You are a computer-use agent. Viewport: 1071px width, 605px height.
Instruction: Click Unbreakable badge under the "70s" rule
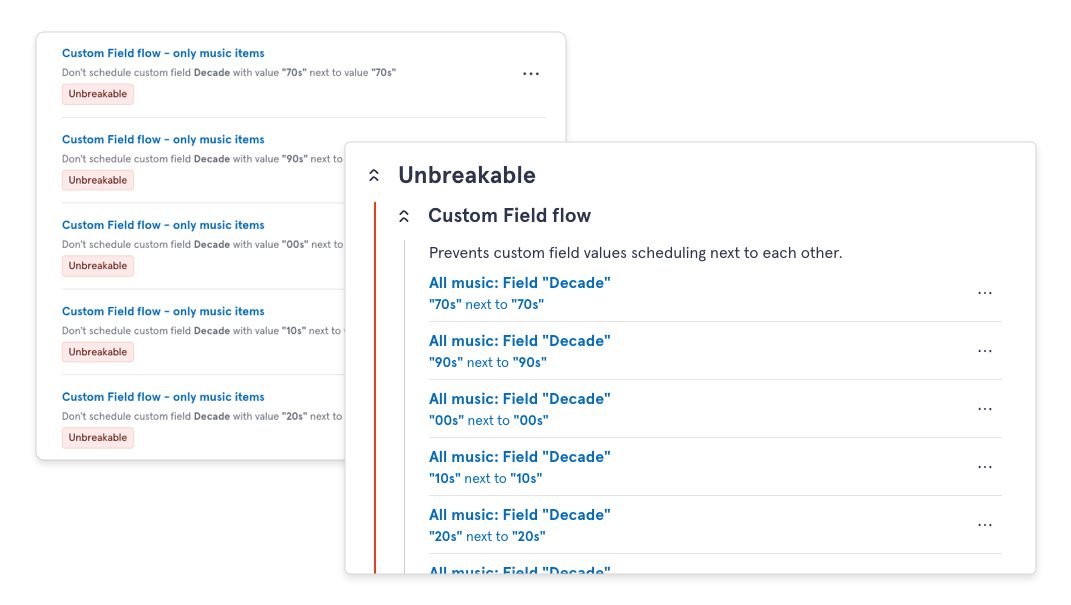(98, 94)
